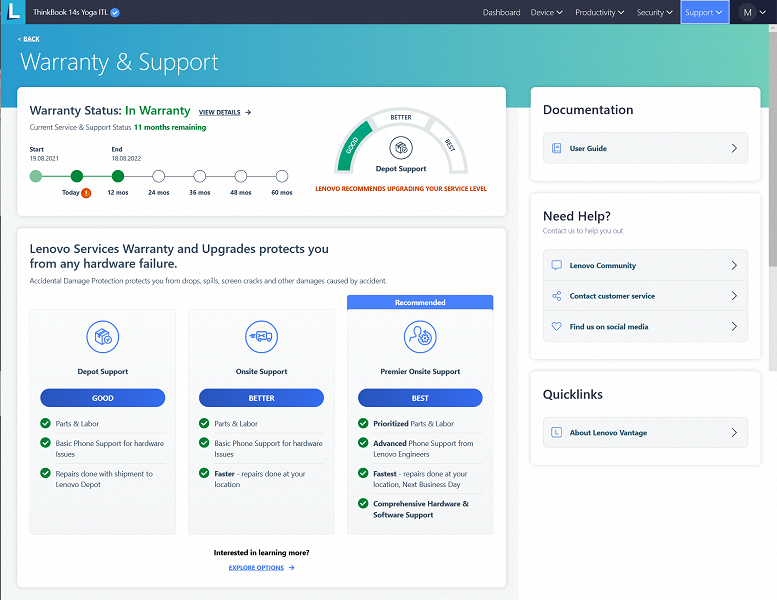This screenshot has width=777, height=600.
Task: Open Find us on social media
Action: pyautogui.click(x=645, y=327)
